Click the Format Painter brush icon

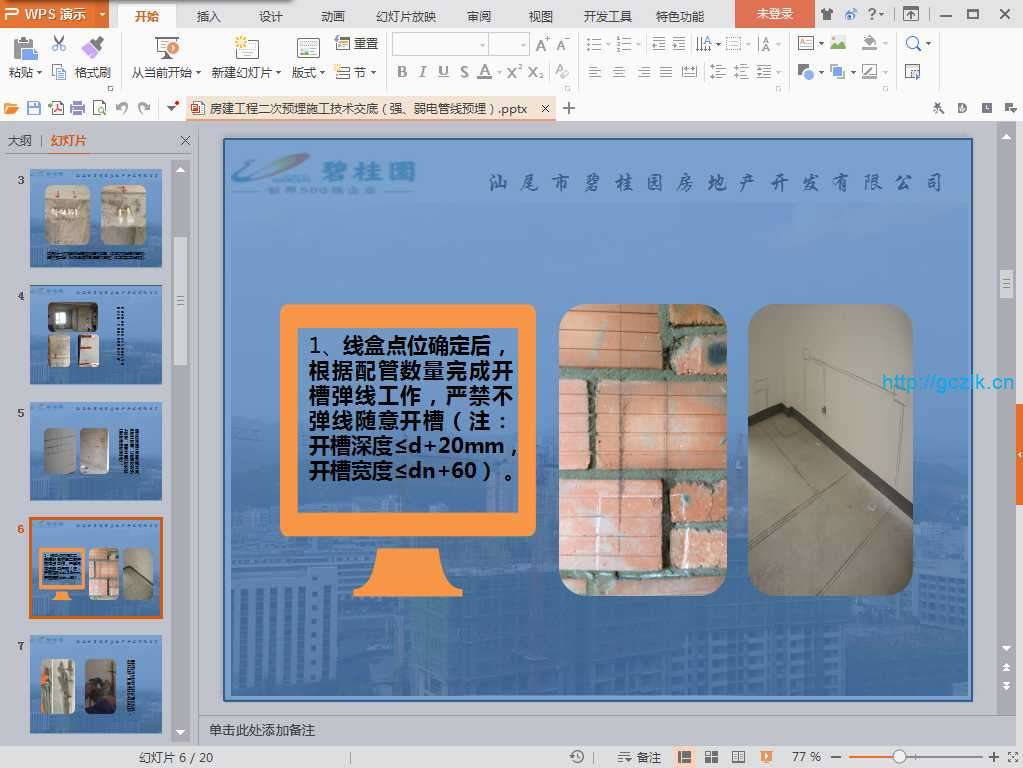92,47
